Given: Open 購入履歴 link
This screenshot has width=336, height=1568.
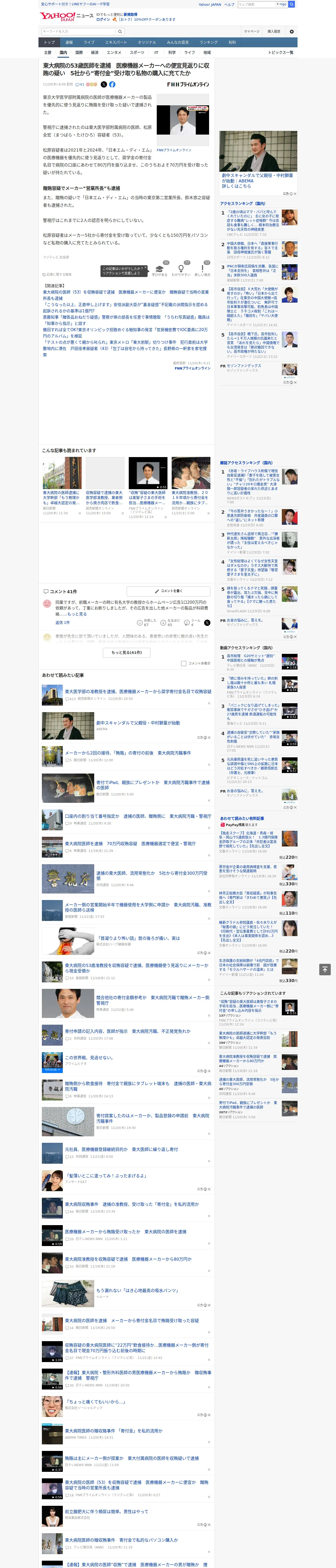Looking at the screenshot, I should [x=274, y=32].
